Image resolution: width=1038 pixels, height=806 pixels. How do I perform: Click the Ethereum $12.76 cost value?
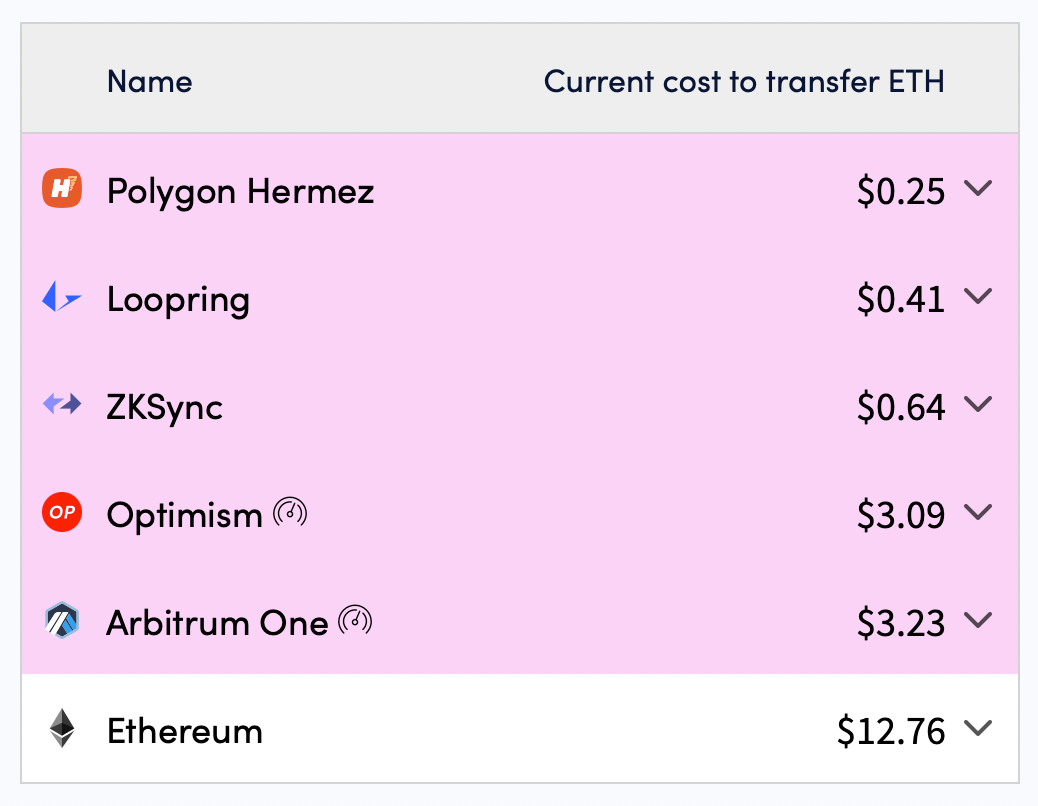pos(891,731)
